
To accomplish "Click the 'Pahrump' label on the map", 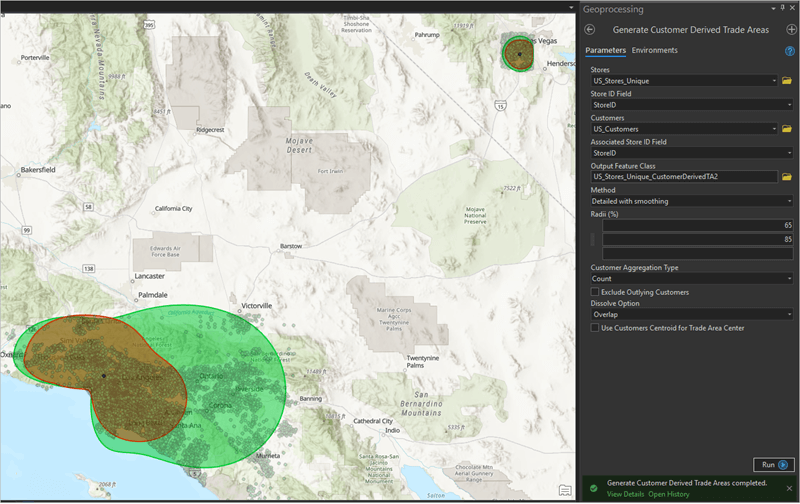I will point(427,35).
